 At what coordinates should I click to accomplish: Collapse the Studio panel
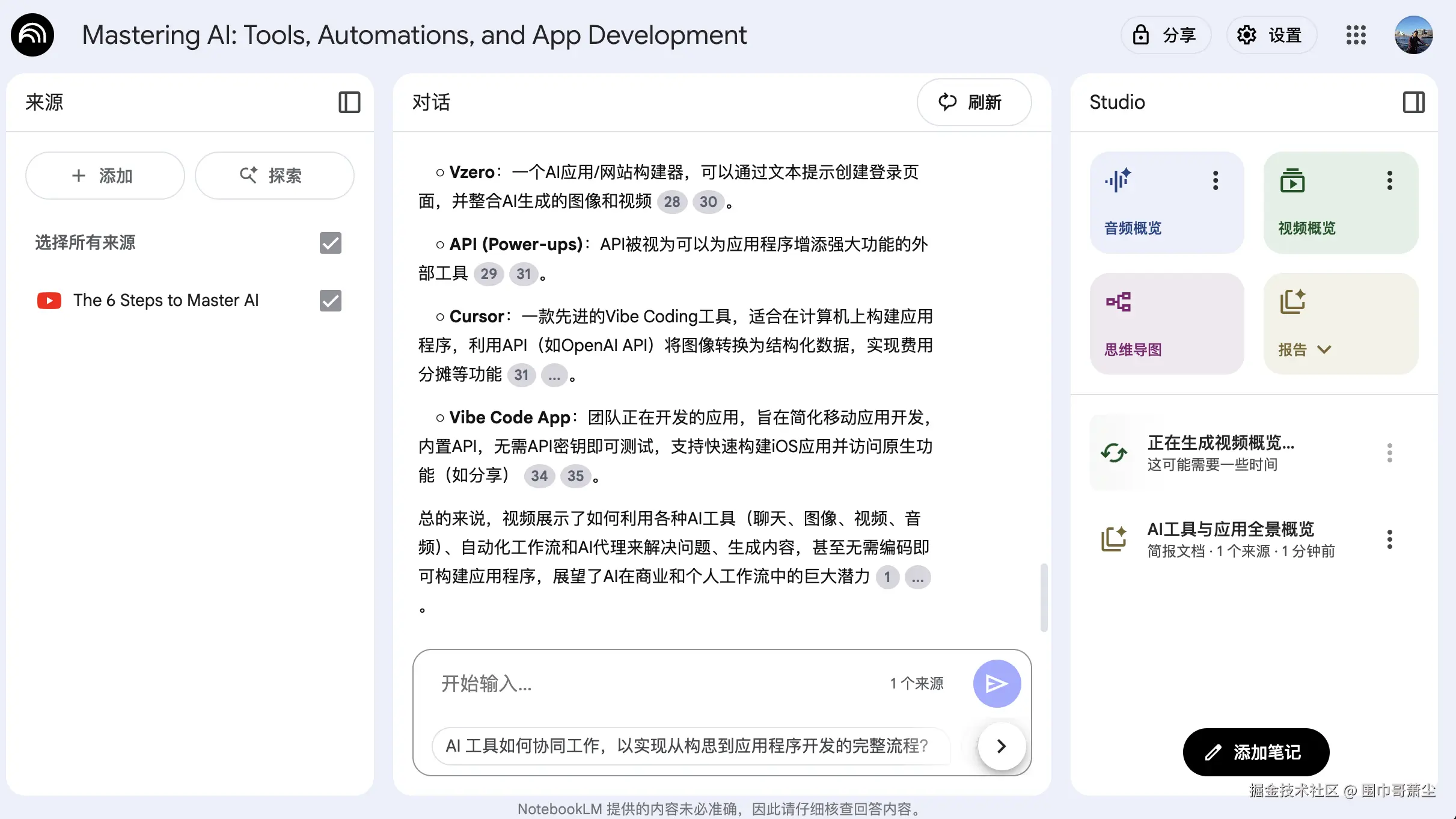point(1414,102)
